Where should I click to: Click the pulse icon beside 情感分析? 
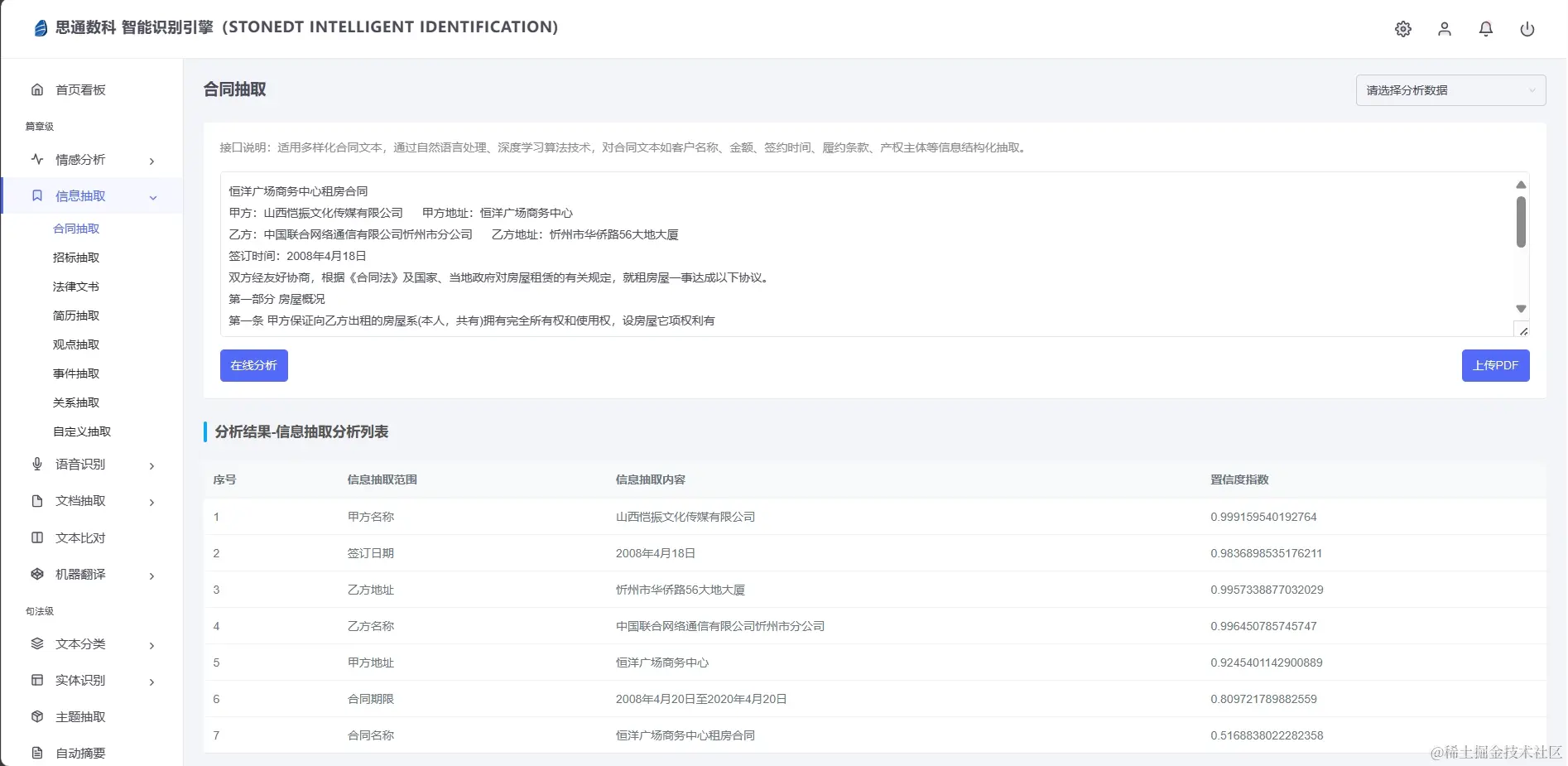[x=37, y=159]
